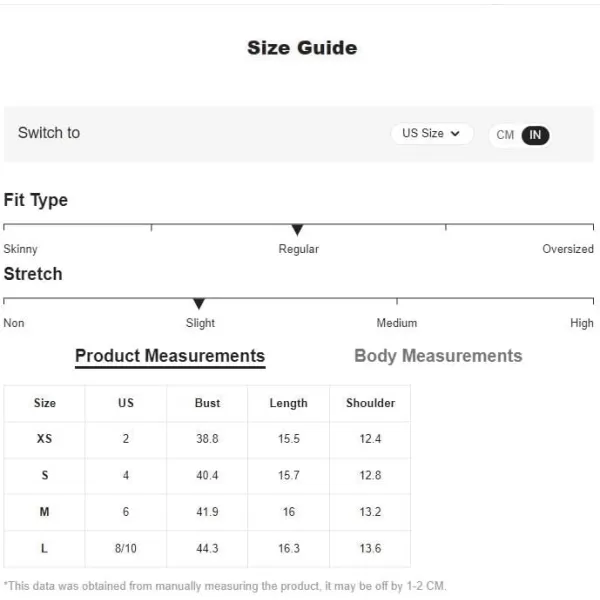Screen dimensions: 600x600
Task: Open the US Size dropdown
Action: tap(432, 134)
